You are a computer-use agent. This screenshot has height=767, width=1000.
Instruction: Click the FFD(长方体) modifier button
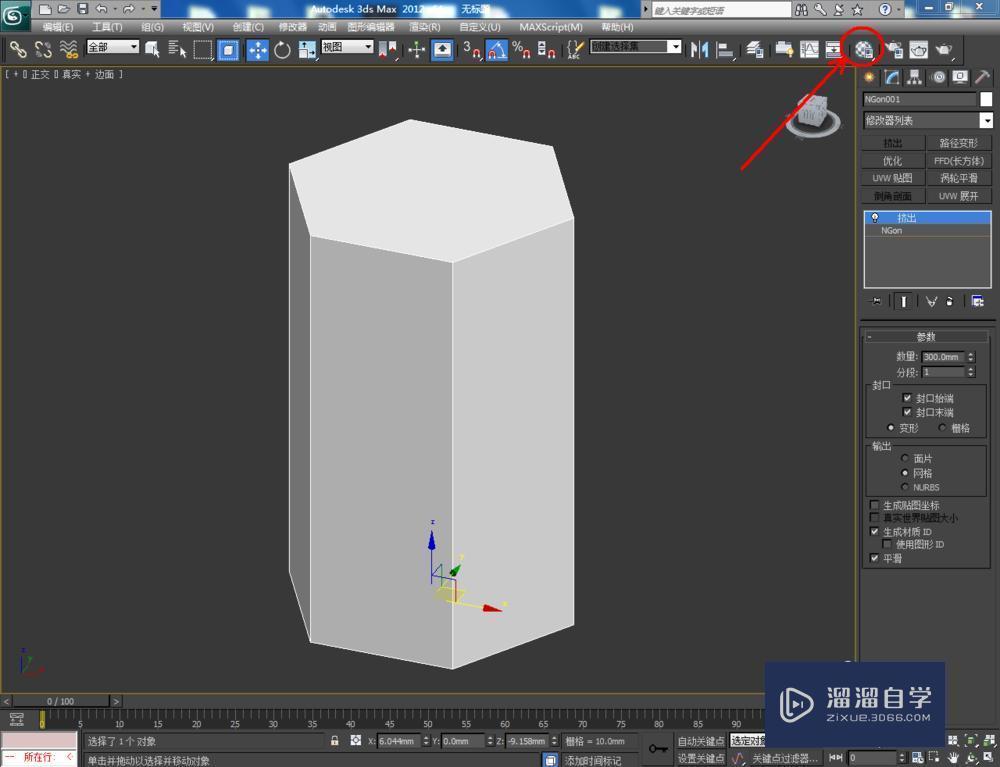point(959,158)
